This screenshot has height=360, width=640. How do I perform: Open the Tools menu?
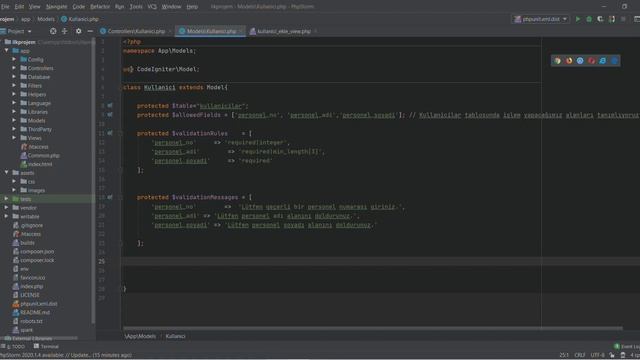pyautogui.click(x=136, y=7)
